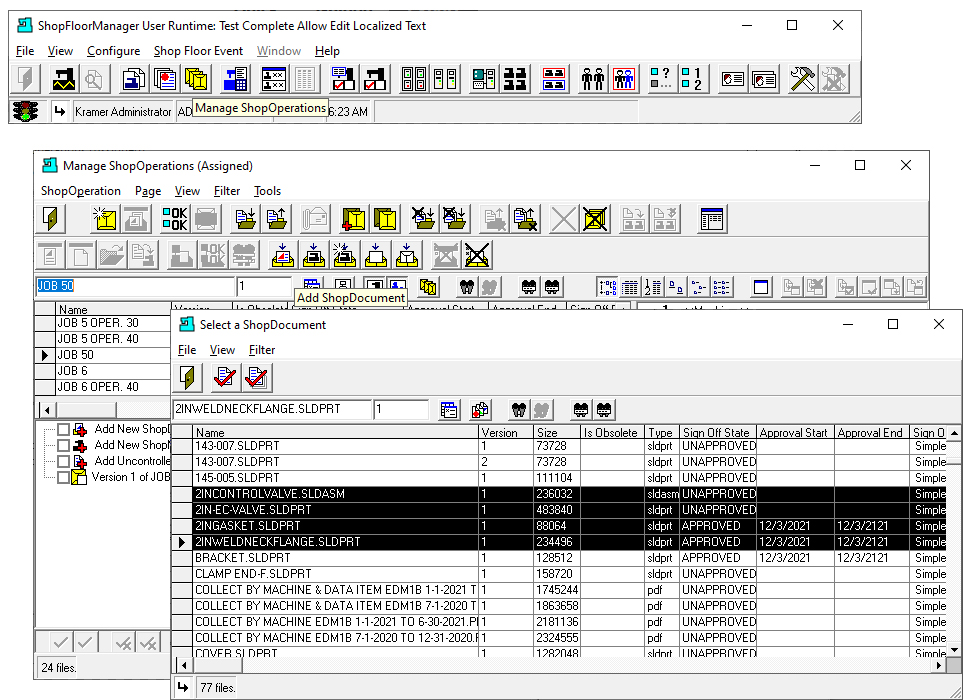Click the single document red checkmark icon
The width and height of the screenshot is (963, 700).
(x=225, y=378)
